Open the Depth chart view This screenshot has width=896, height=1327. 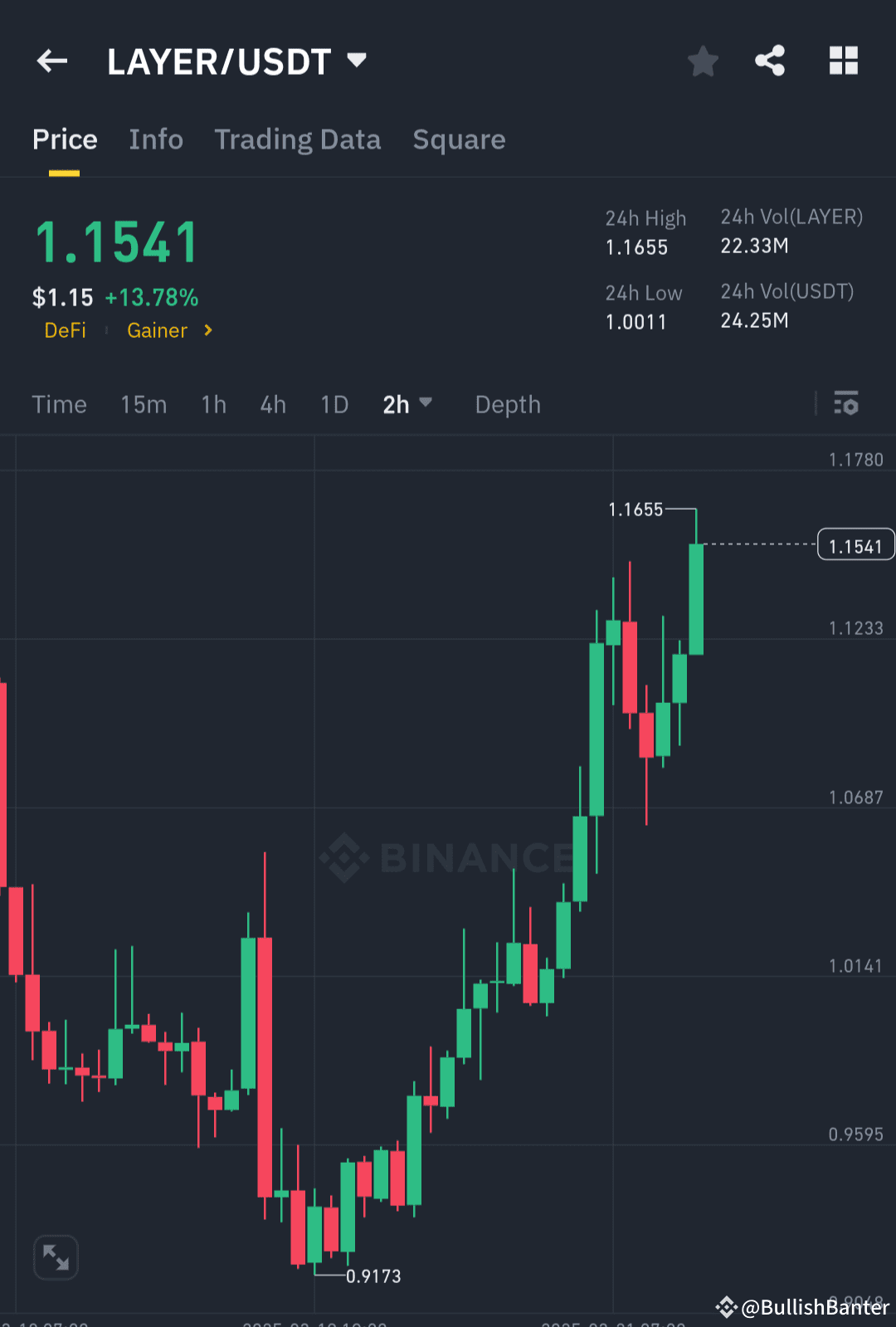pyautogui.click(x=507, y=404)
